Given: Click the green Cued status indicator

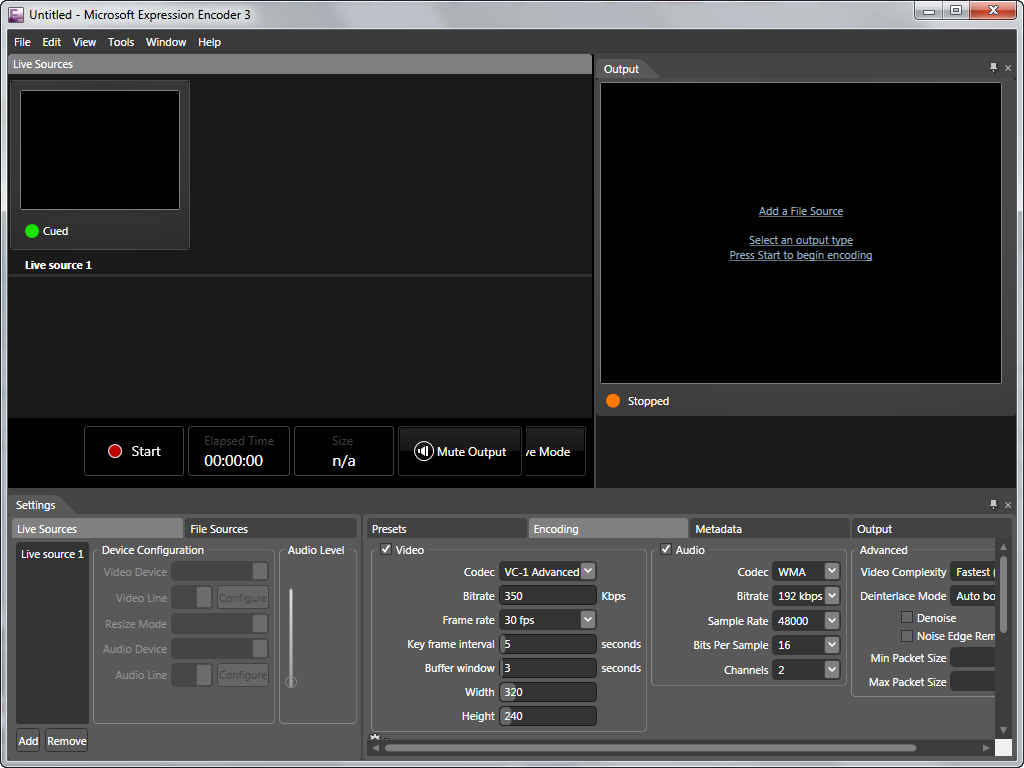Looking at the screenshot, I should click(x=31, y=231).
